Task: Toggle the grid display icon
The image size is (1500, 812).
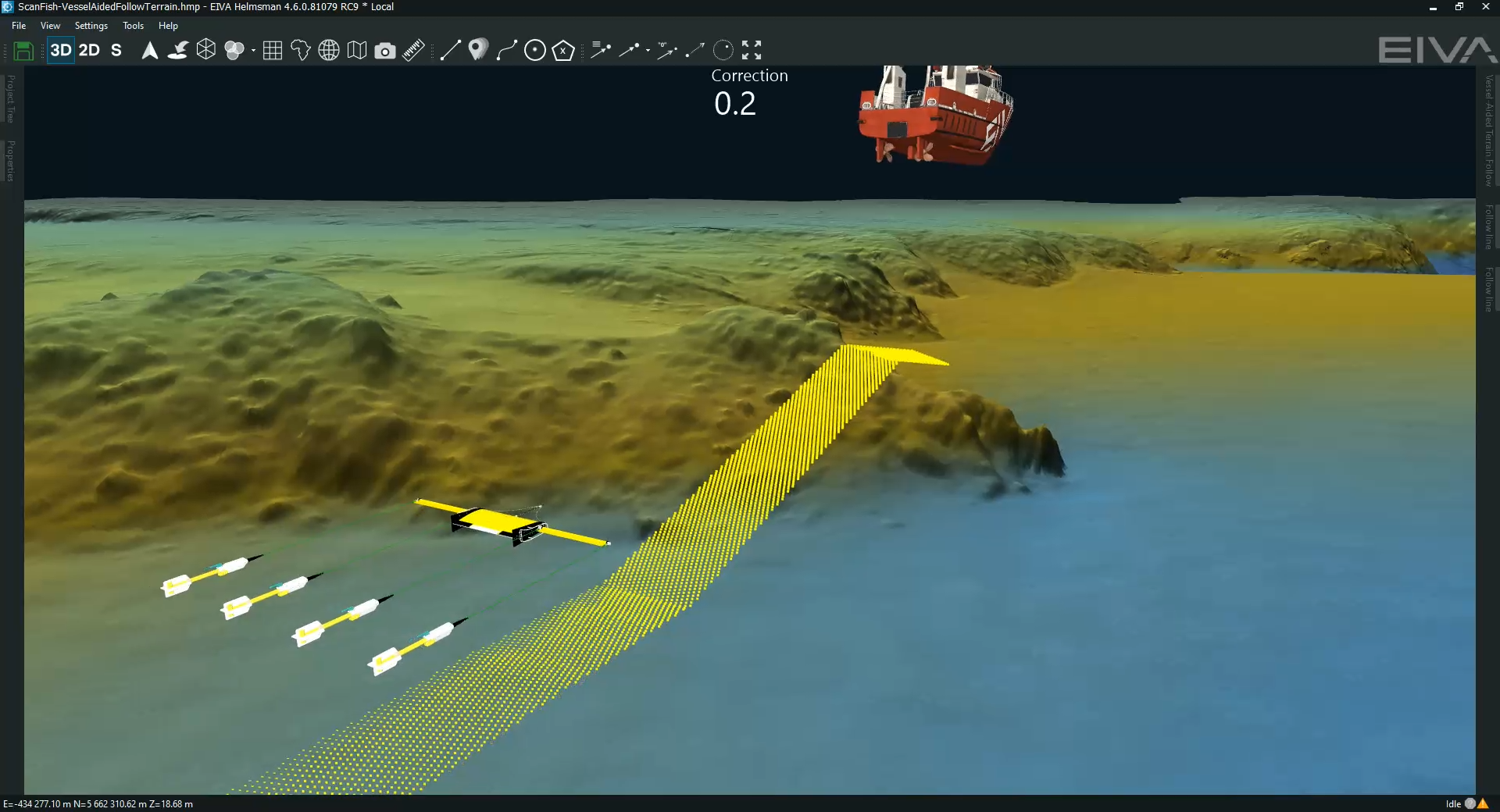Action: (x=273, y=51)
